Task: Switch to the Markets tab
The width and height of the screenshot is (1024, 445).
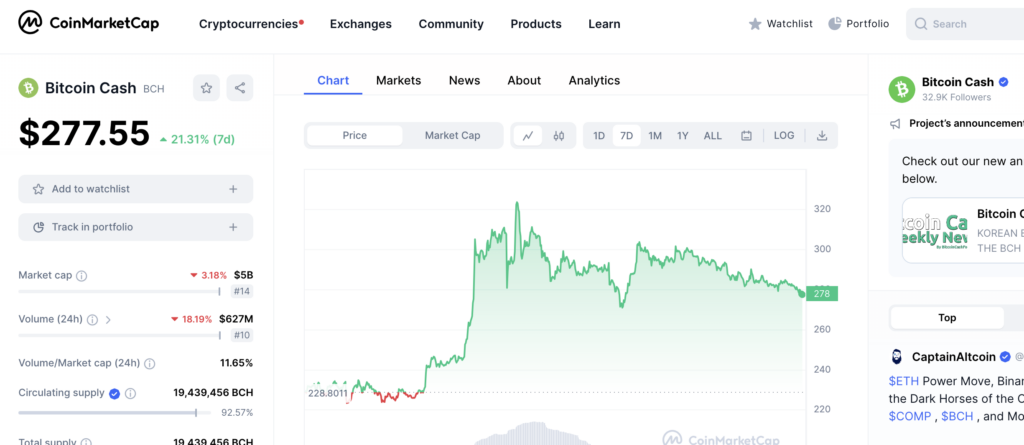Action: point(398,80)
